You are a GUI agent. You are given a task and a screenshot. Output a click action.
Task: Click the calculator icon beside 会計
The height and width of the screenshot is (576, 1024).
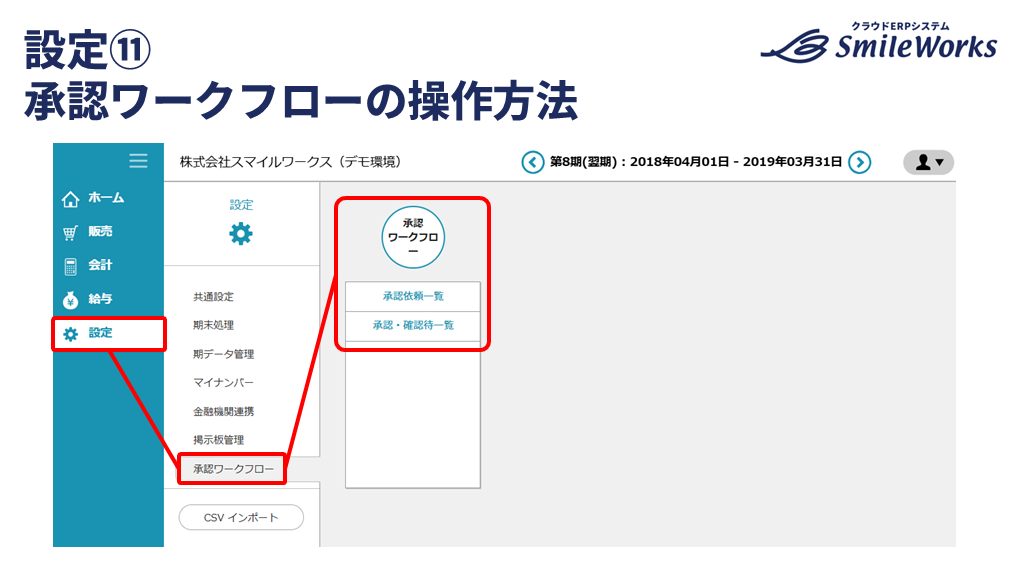[x=71, y=266]
